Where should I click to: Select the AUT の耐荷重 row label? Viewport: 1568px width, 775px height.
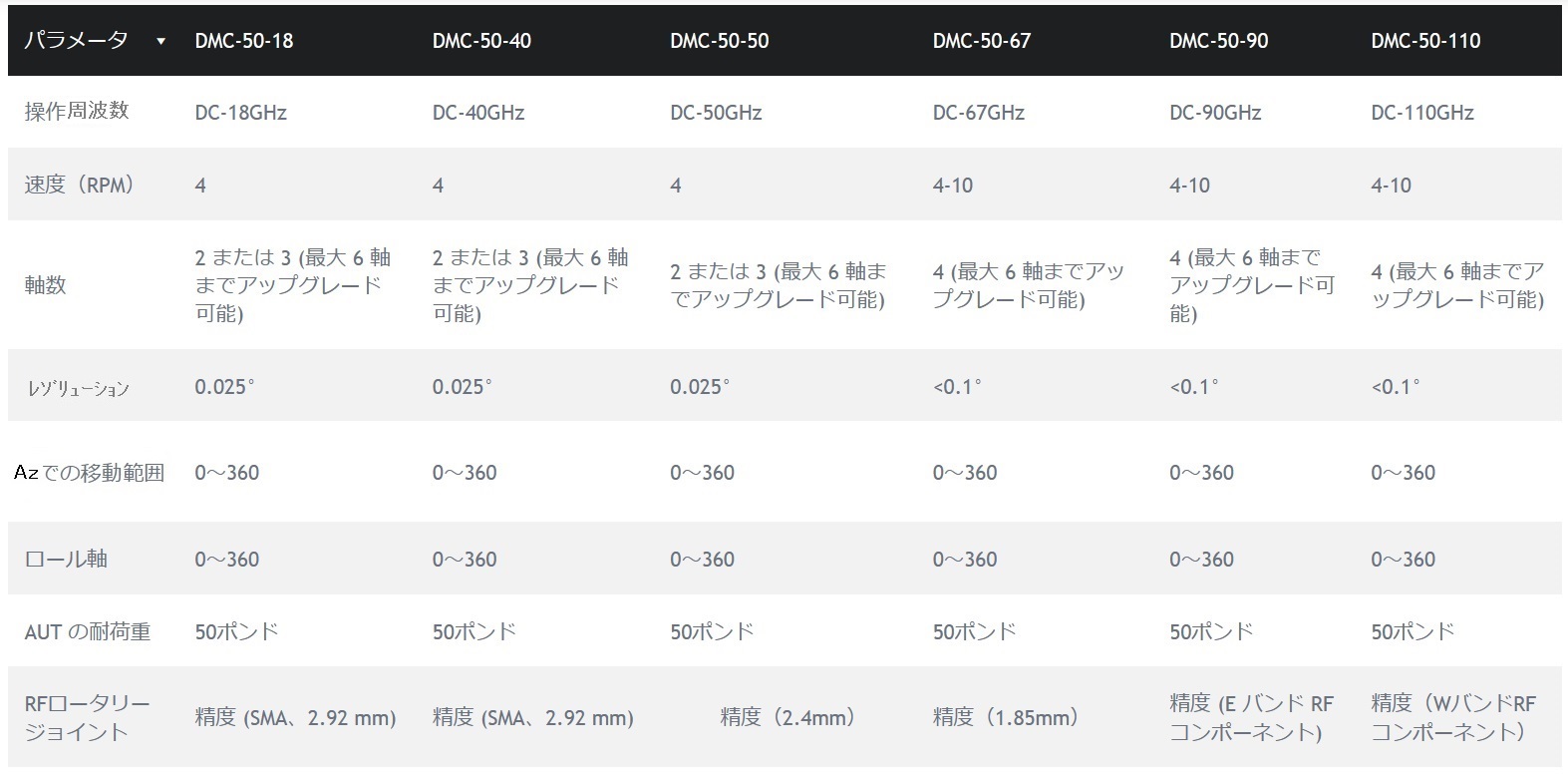pyautogui.click(x=88, y=631)
